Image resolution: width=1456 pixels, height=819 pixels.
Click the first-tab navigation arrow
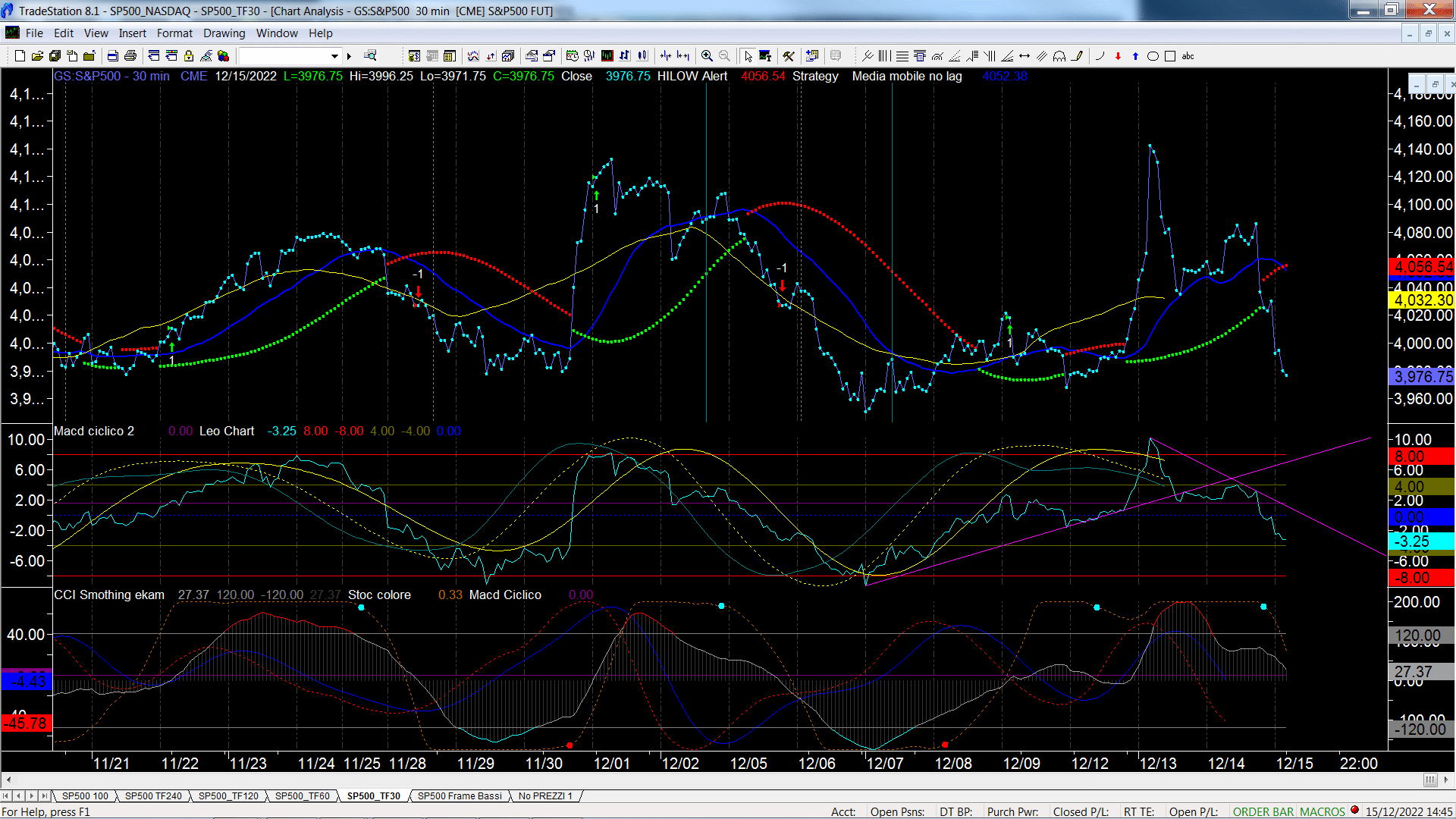tap(7, 796)
